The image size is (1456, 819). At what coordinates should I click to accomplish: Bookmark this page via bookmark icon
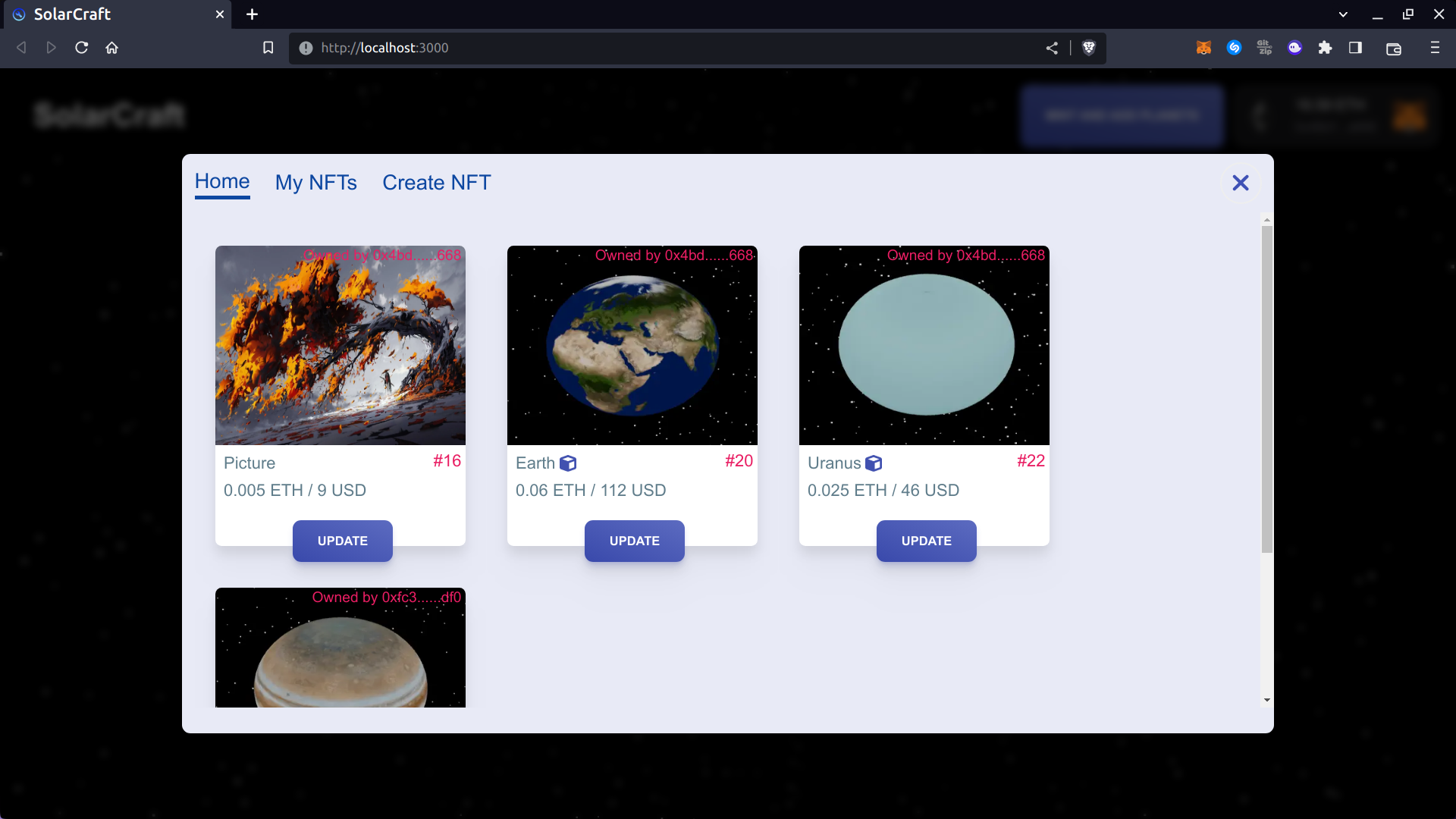[268, 48]
